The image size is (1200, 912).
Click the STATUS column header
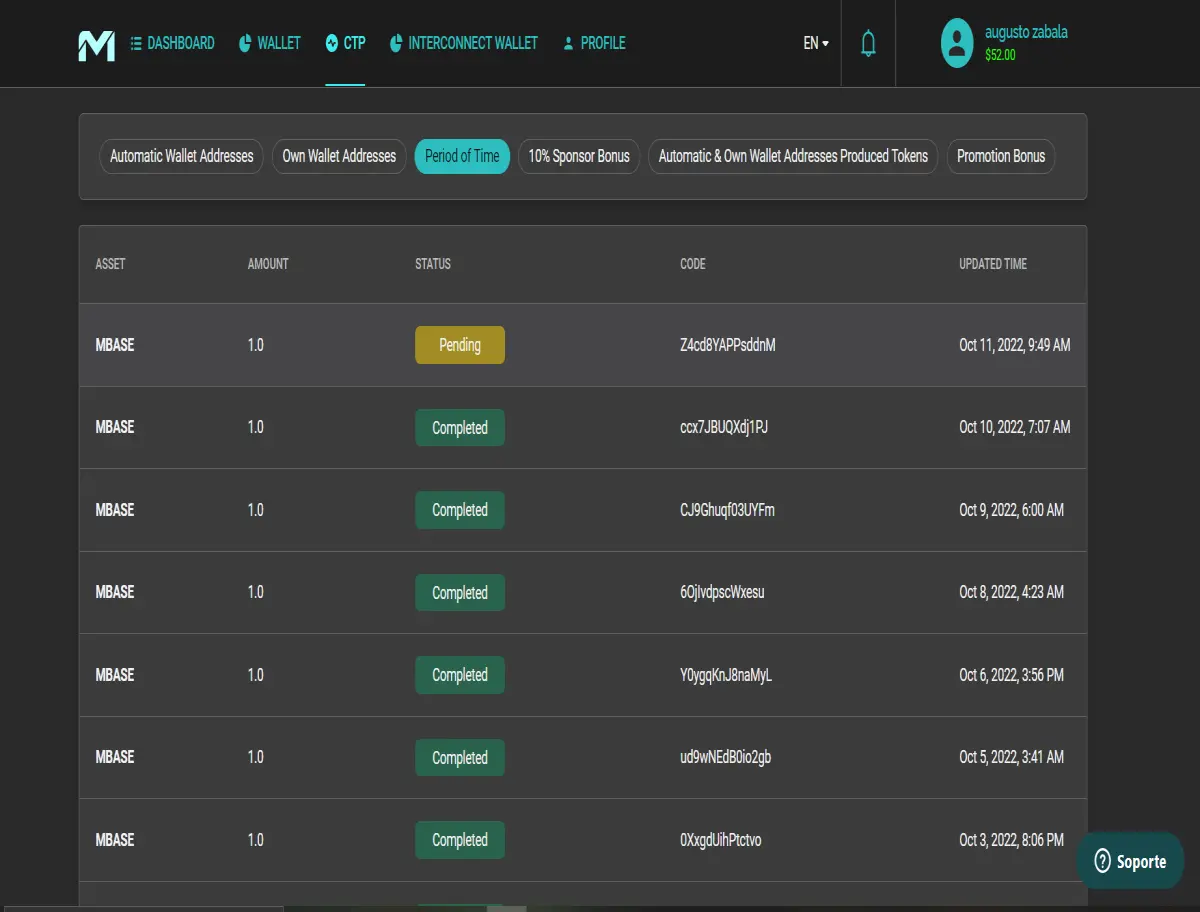[x=433, y=264]
